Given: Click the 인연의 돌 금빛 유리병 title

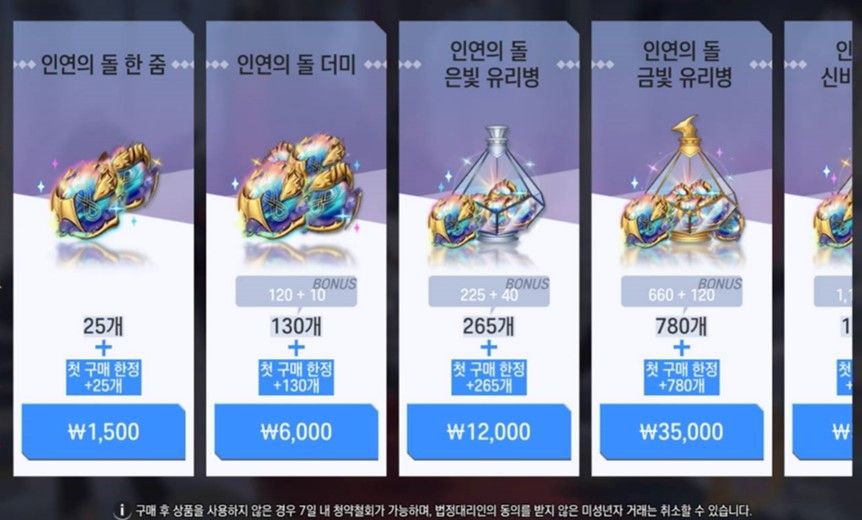Looking at the screenshot, I should tap(683, 64).
